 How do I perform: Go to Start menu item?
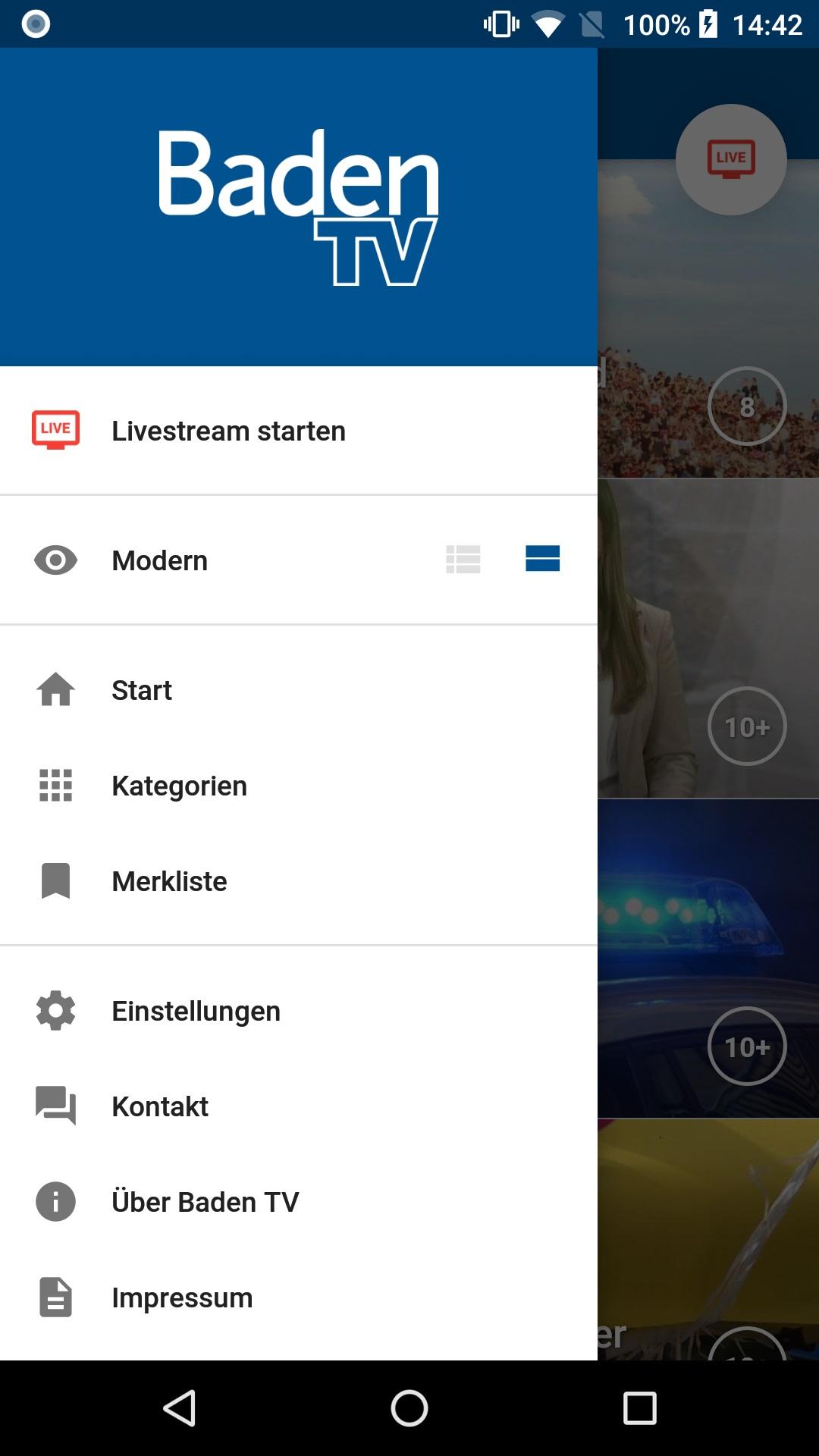[299, 690]
